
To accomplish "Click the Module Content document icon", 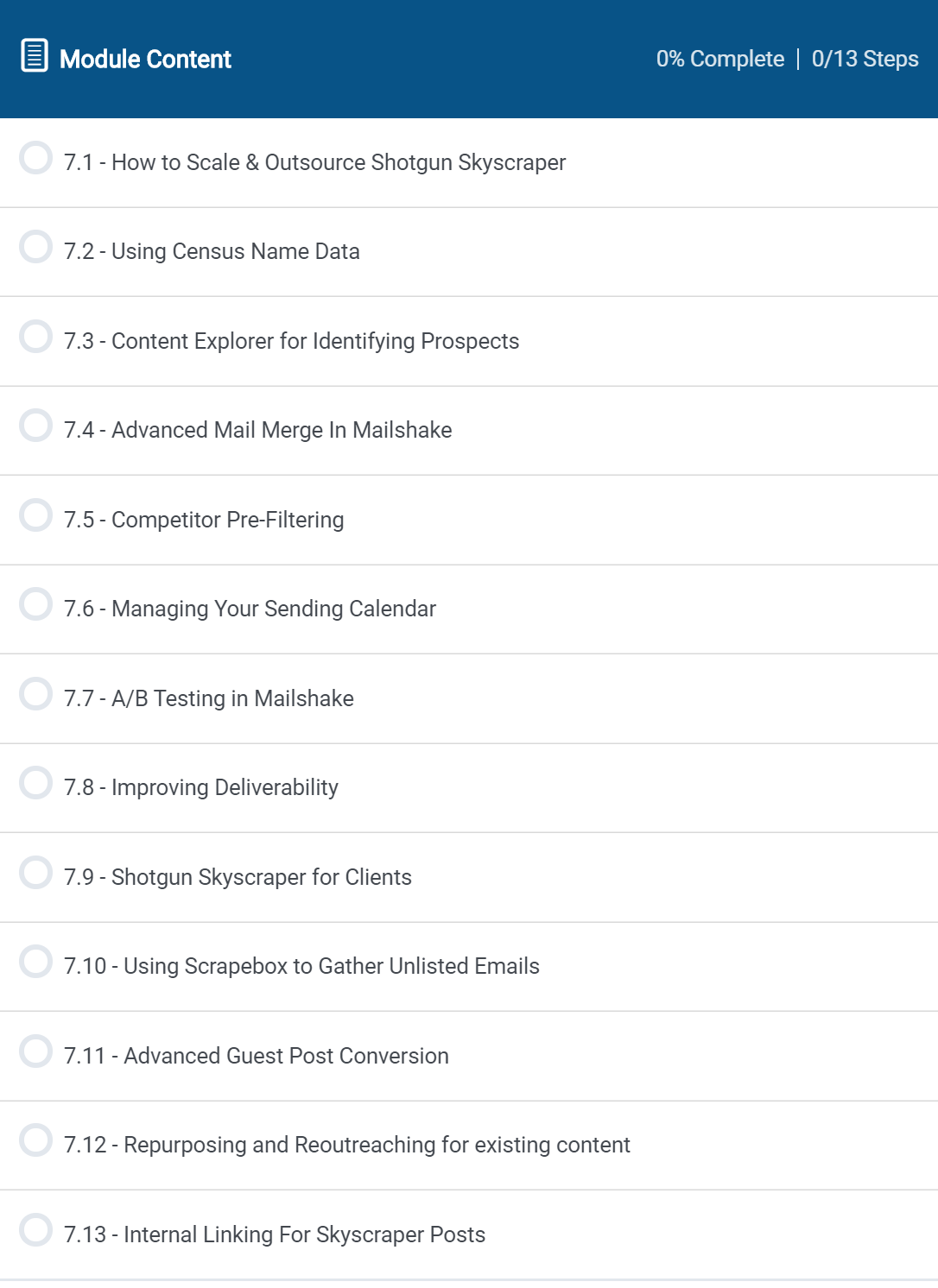I will tap(35, 56).
